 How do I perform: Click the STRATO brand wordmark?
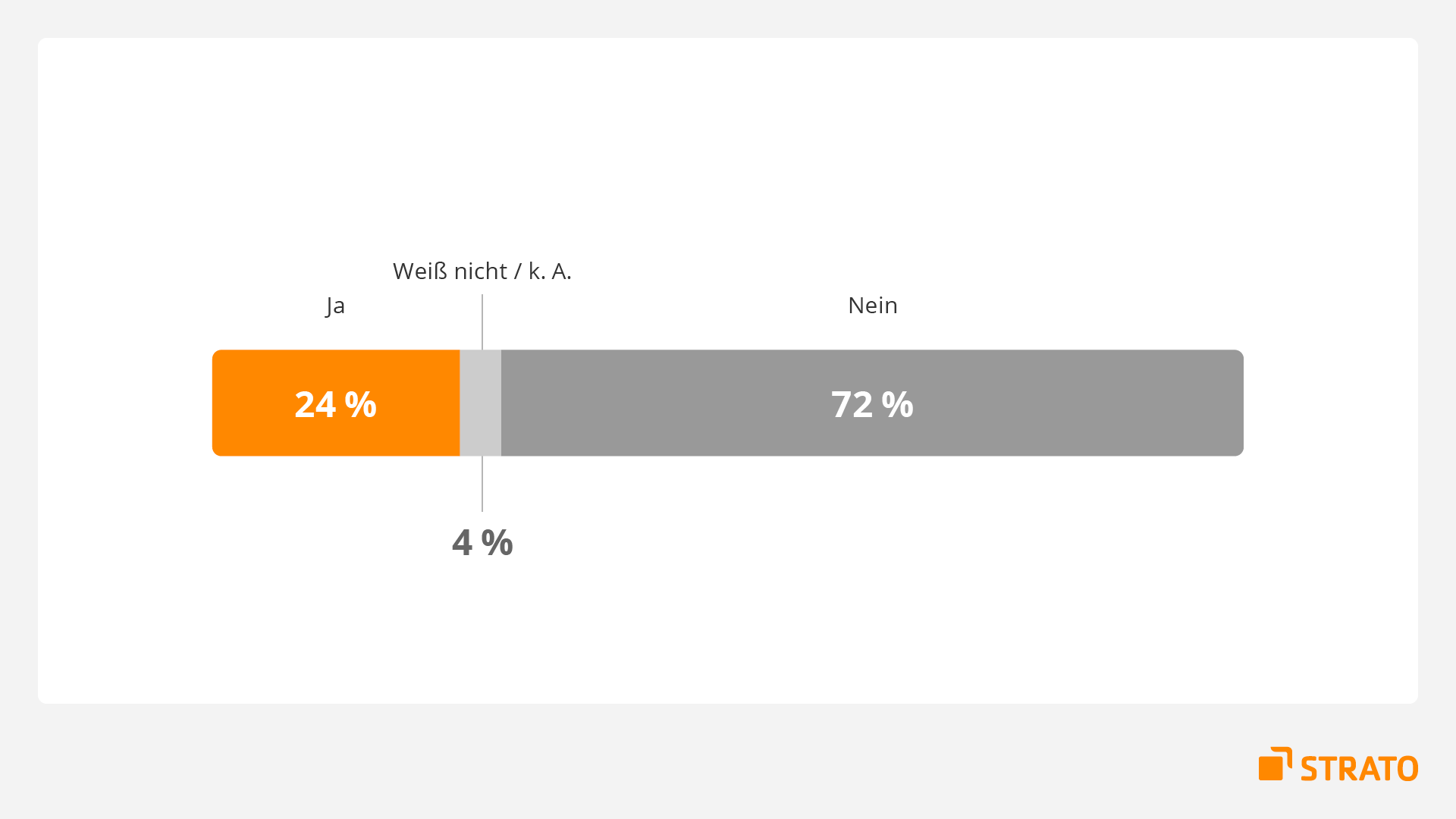1359,768
